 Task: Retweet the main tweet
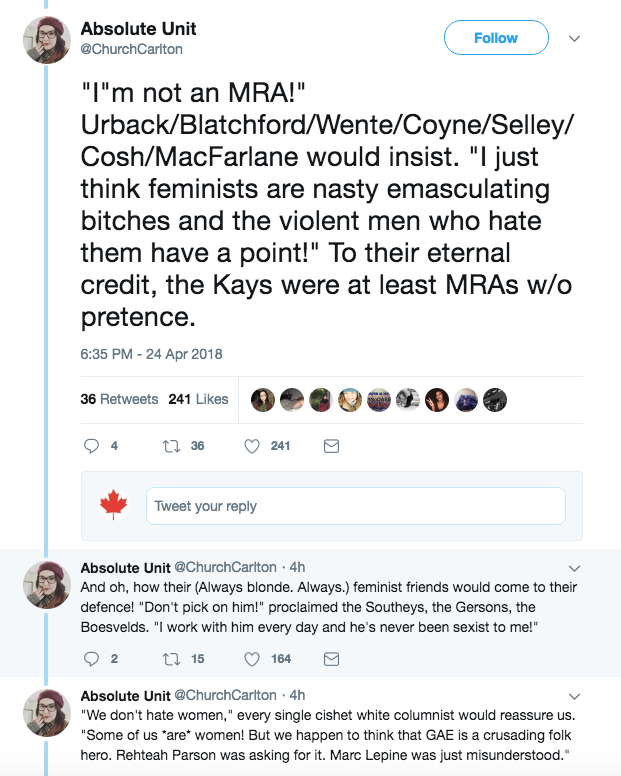click(x=168, y=445)
